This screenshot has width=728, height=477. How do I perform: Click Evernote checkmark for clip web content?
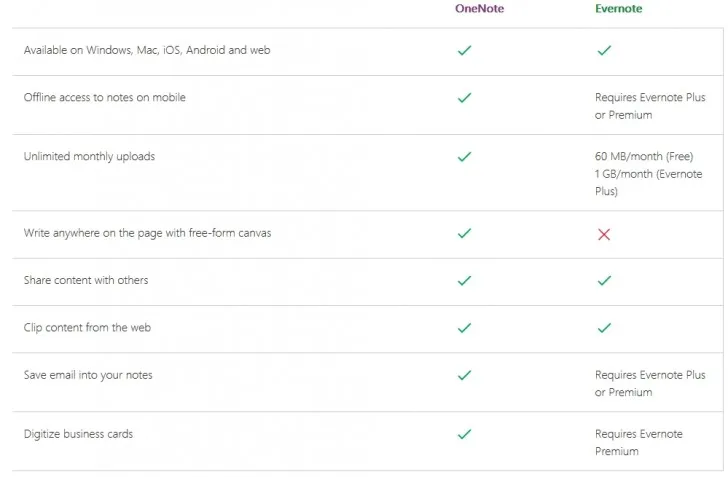[604, 328]
